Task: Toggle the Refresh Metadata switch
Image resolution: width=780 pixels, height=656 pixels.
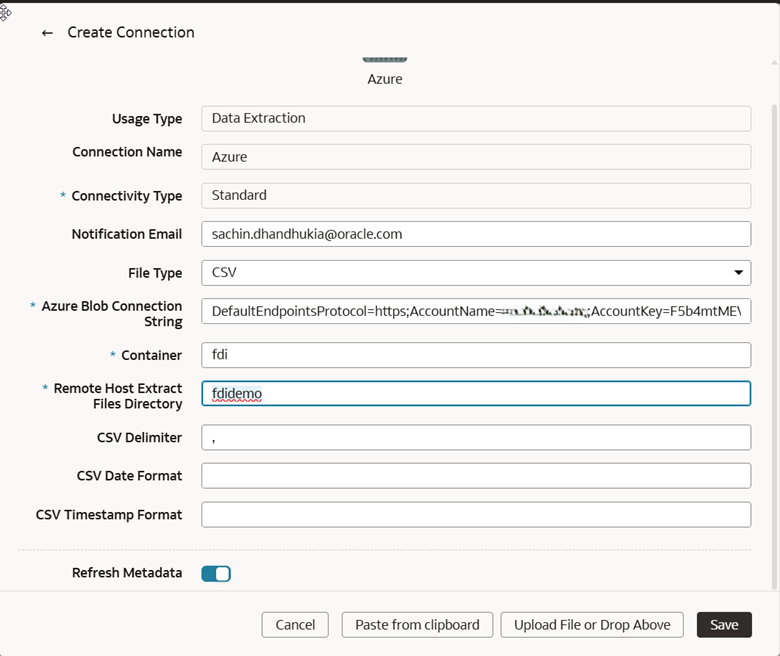Action: (216, 573)
